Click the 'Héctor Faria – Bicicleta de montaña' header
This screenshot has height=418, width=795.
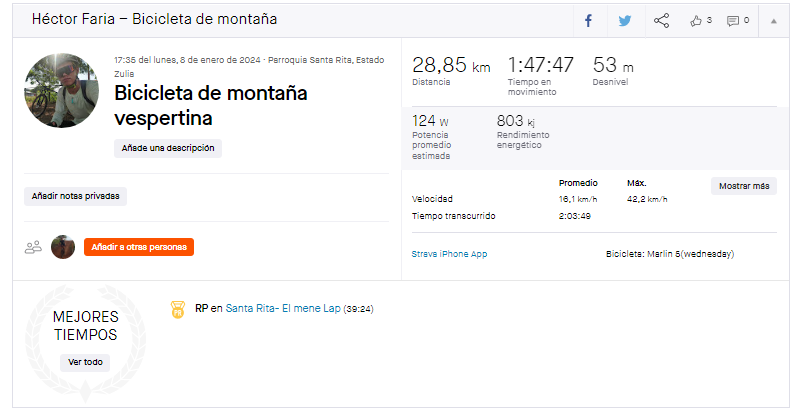coord(154,19)
